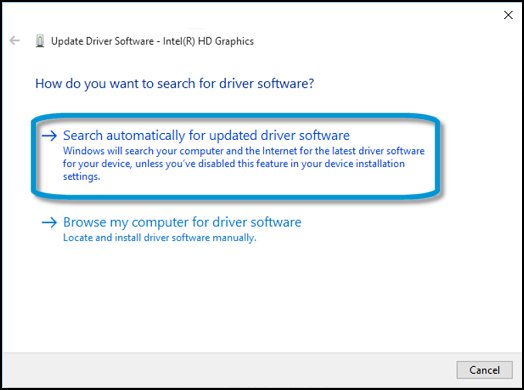Click the device icon beside the Update Driver Software title

point(40,41)
